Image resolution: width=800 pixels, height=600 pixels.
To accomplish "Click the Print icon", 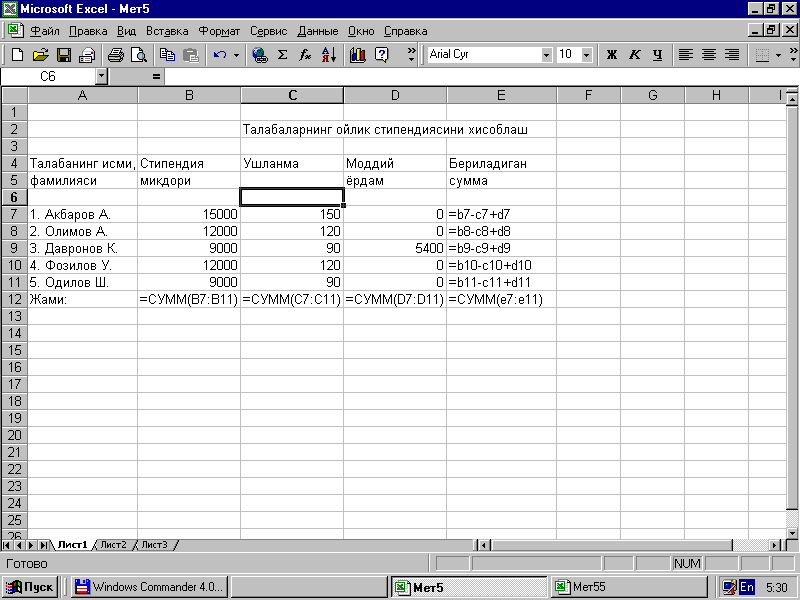I will [x=116, y=55].
